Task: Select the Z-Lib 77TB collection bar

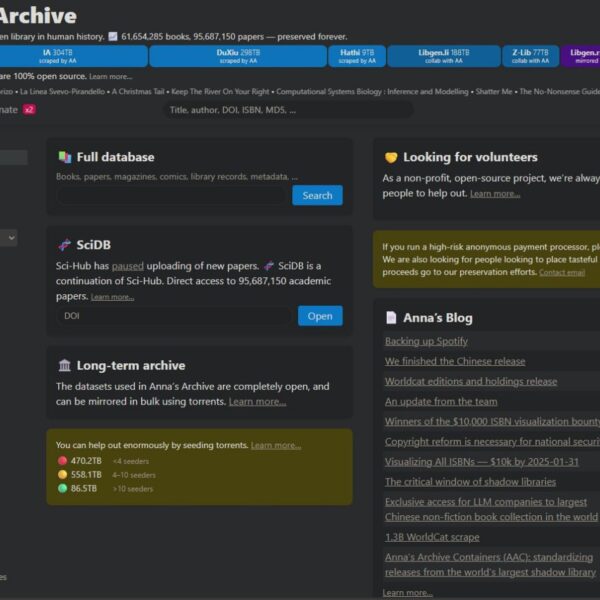Action: 530,56
